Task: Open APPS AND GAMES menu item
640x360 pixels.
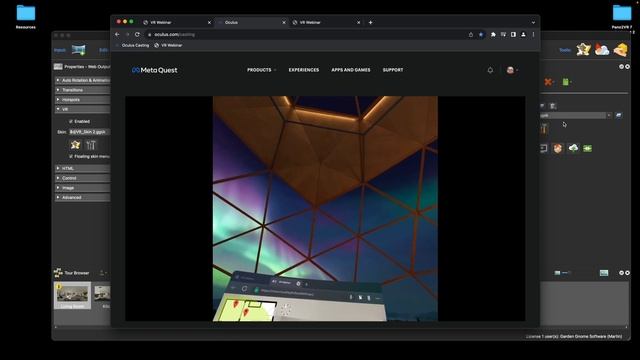Action: 351,70
